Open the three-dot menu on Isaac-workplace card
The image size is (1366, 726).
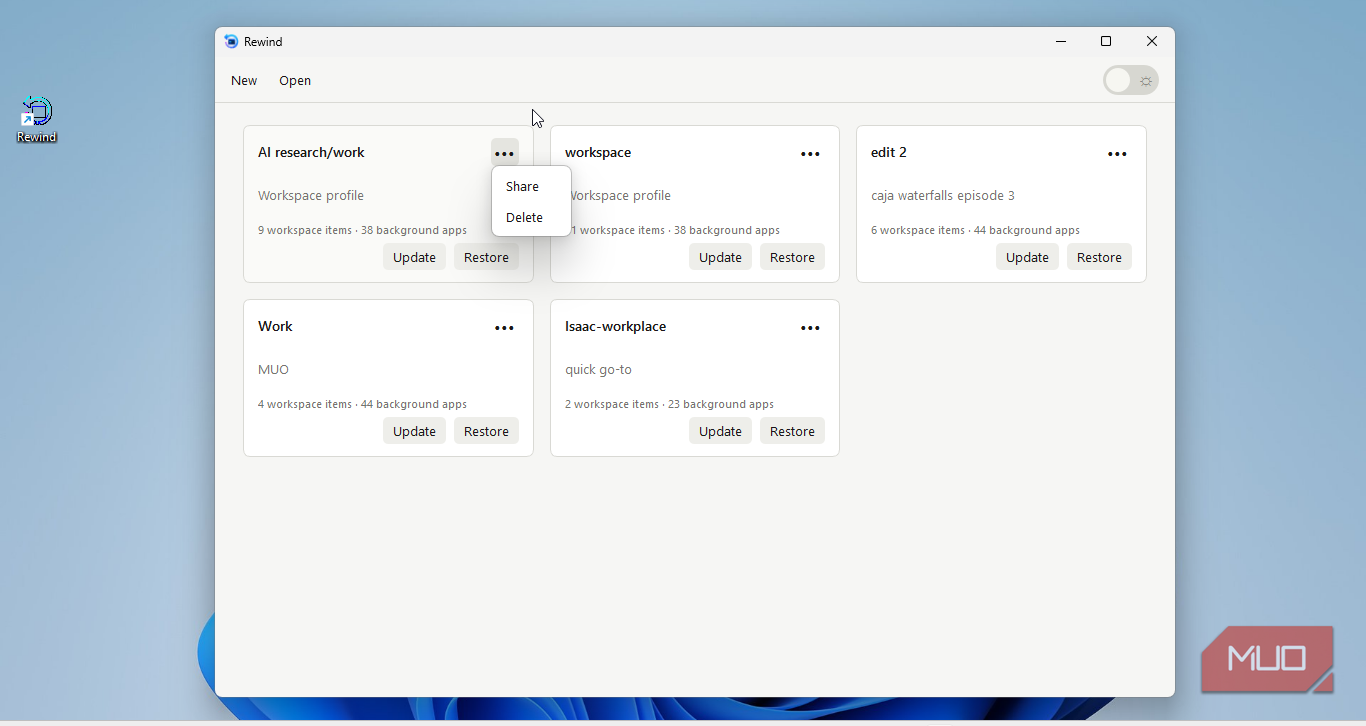pyautogui.click(x=810, y=327)
